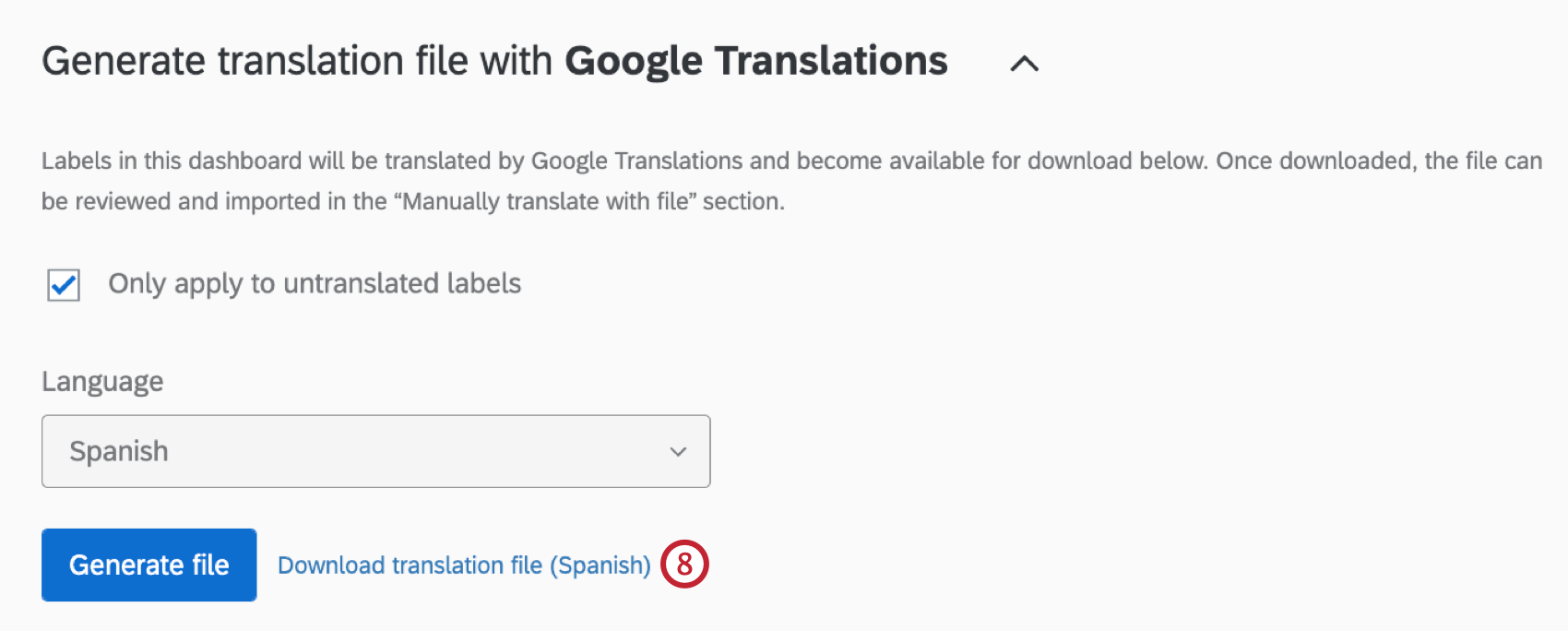Image resolution: width=1568 pixels, height=631 pixels.
Task: Click the bold 'Google Translations' header text
Action: click(x=756, y=61)
